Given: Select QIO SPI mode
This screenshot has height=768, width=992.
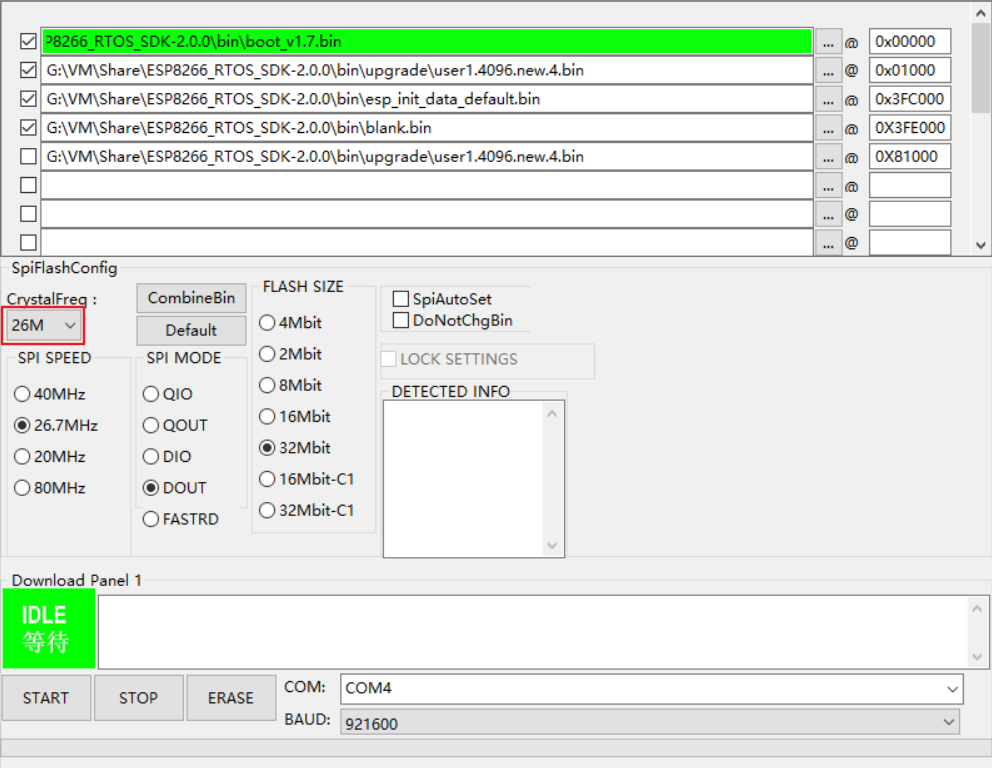Looking at the screenshot, I should point(168,394).
